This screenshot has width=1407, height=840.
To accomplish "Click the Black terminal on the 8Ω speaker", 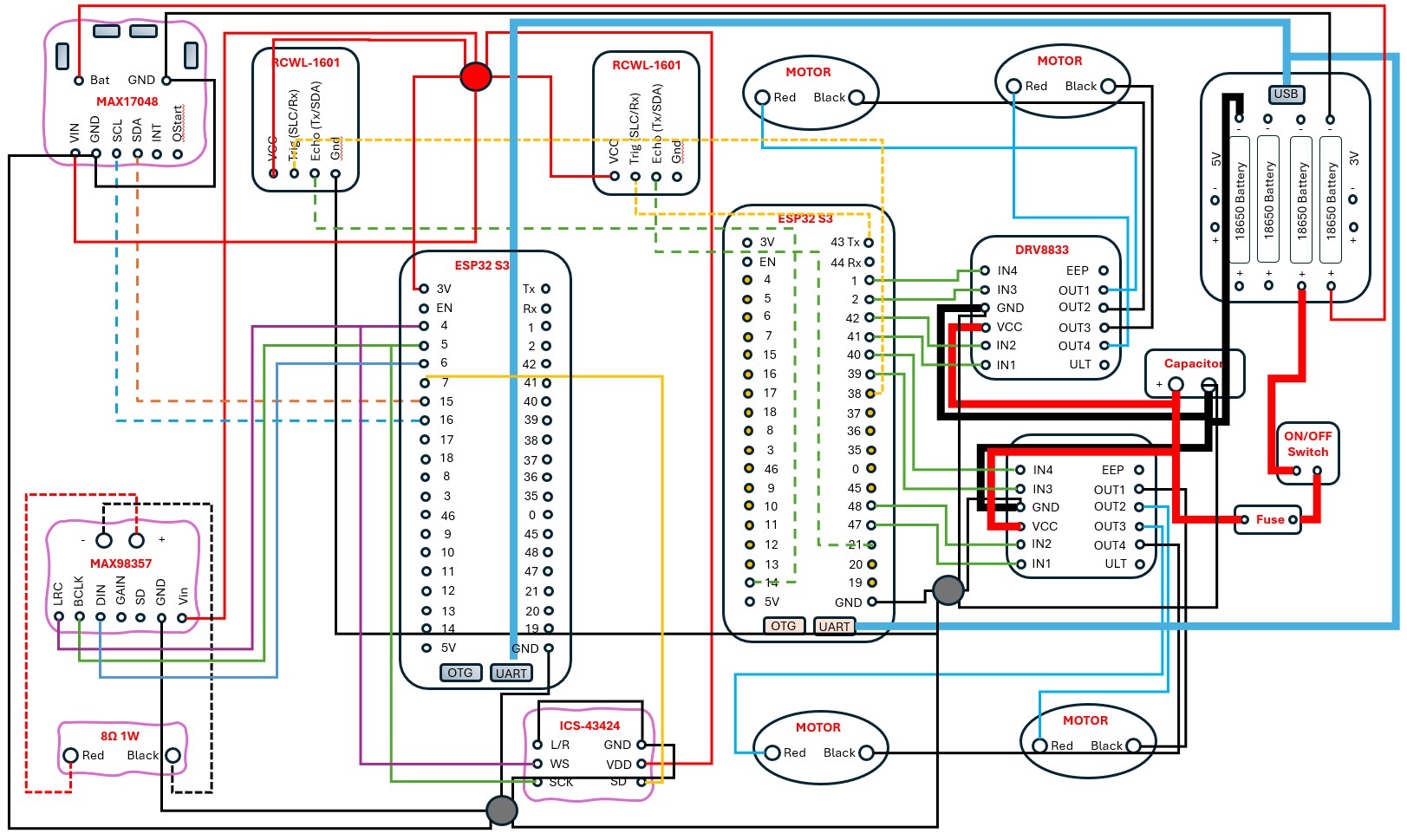I will pos(173,756).
